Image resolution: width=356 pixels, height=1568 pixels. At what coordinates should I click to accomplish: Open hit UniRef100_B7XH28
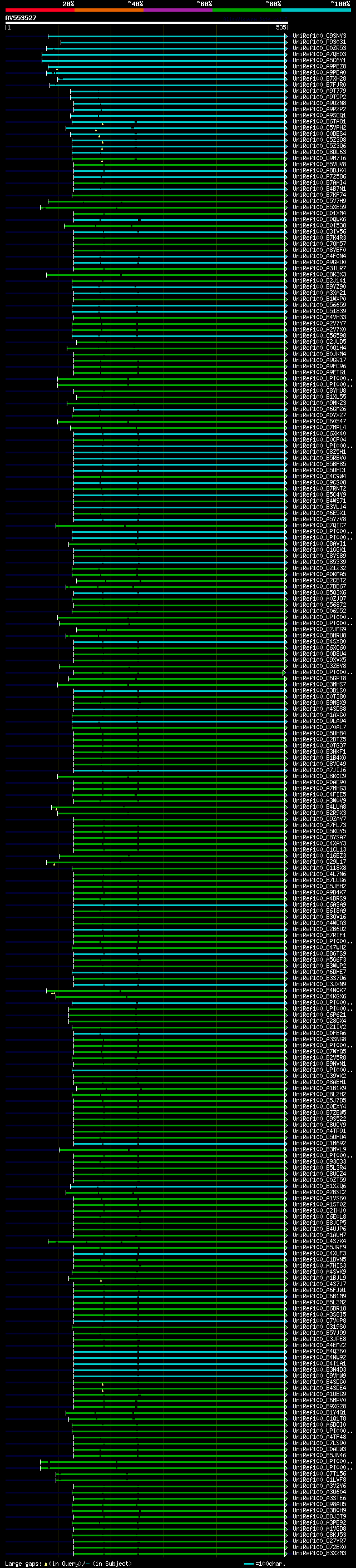tap(319, 78)
